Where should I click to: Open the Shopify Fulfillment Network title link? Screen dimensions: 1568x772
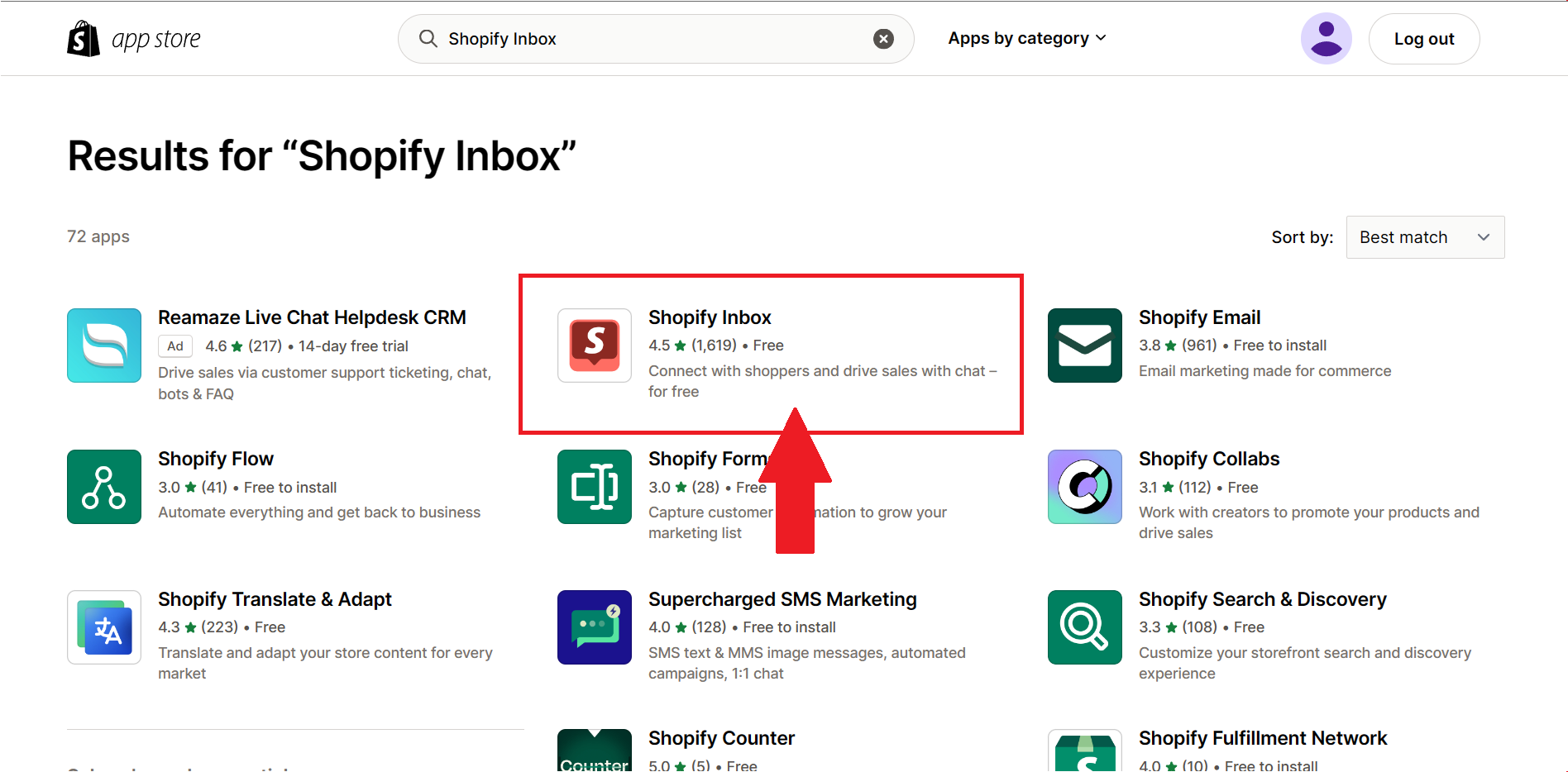click(1263, 738)
